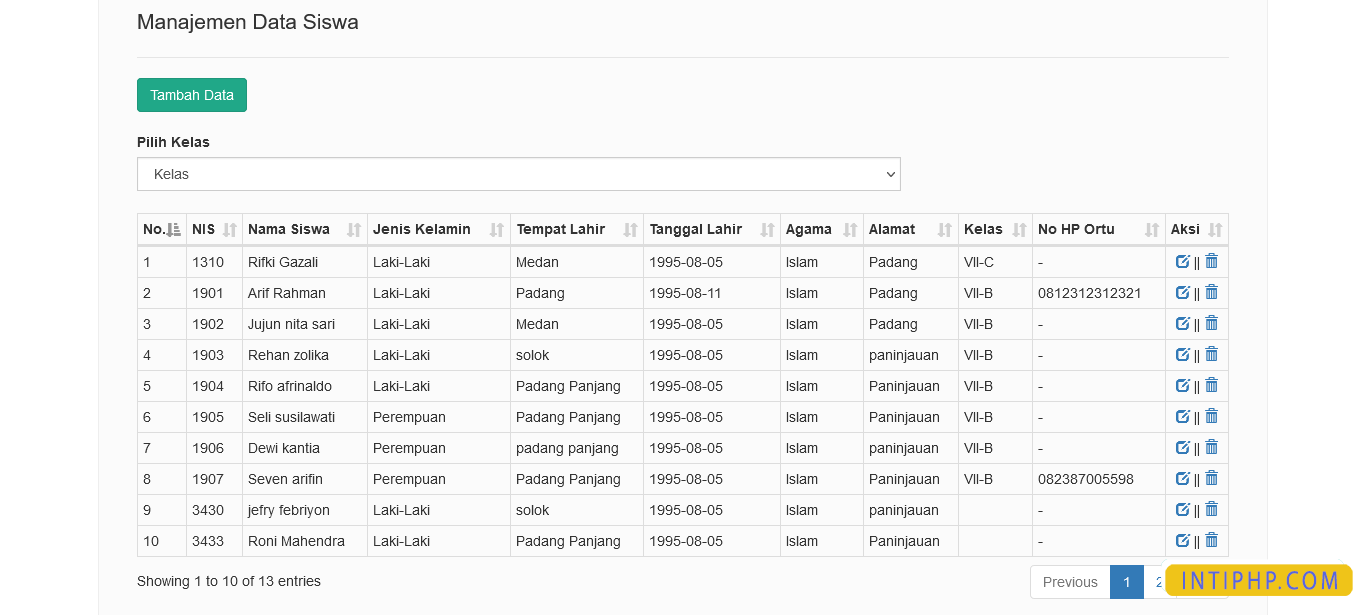Open the Kelas selection dropdown
Image resolution: width=1366 pixels, height=615 pixels.
pyautogui.click(x=518, y=173)
